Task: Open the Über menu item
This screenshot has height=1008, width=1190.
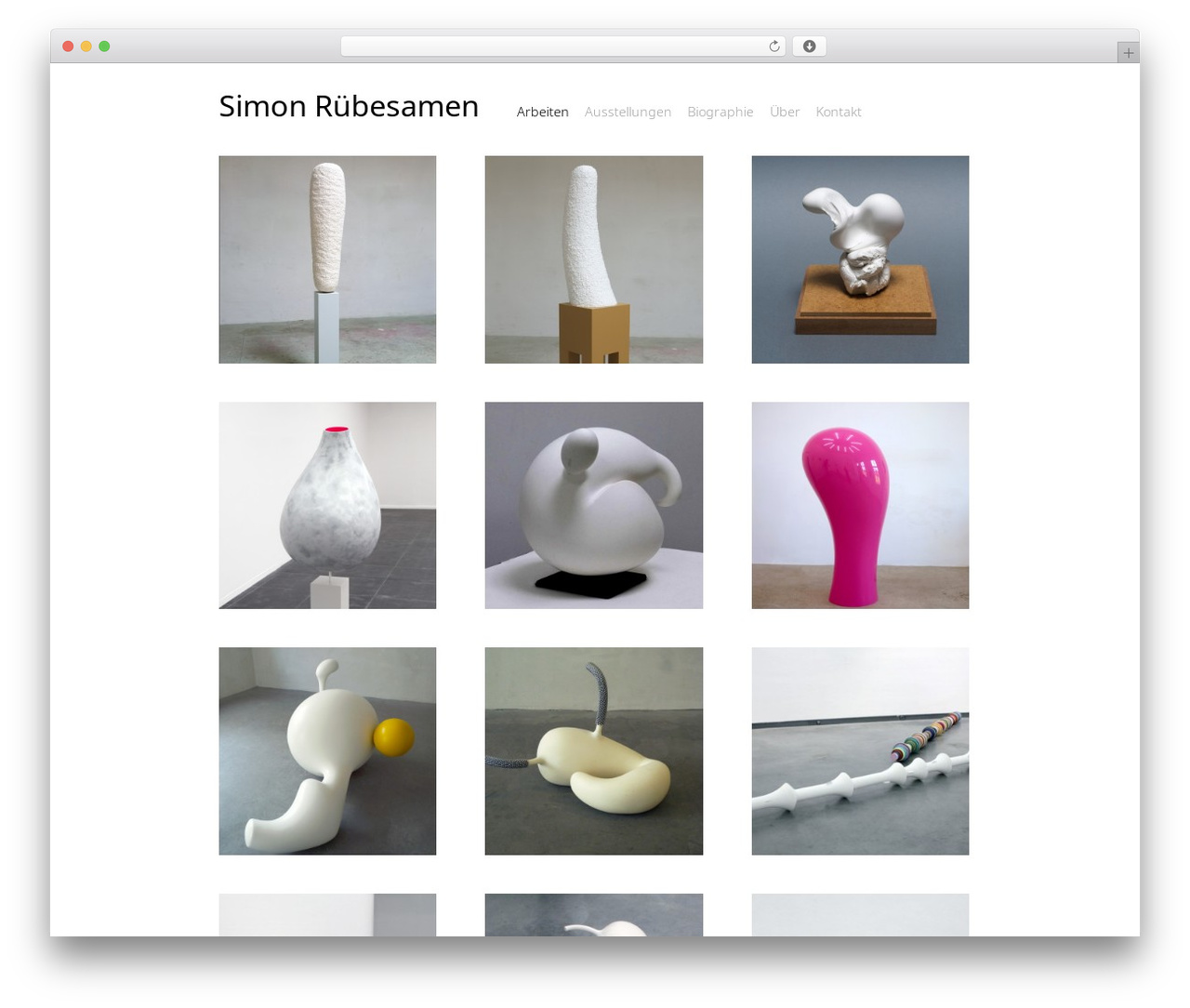Action: pyautogui.click(x=785, y=112)
